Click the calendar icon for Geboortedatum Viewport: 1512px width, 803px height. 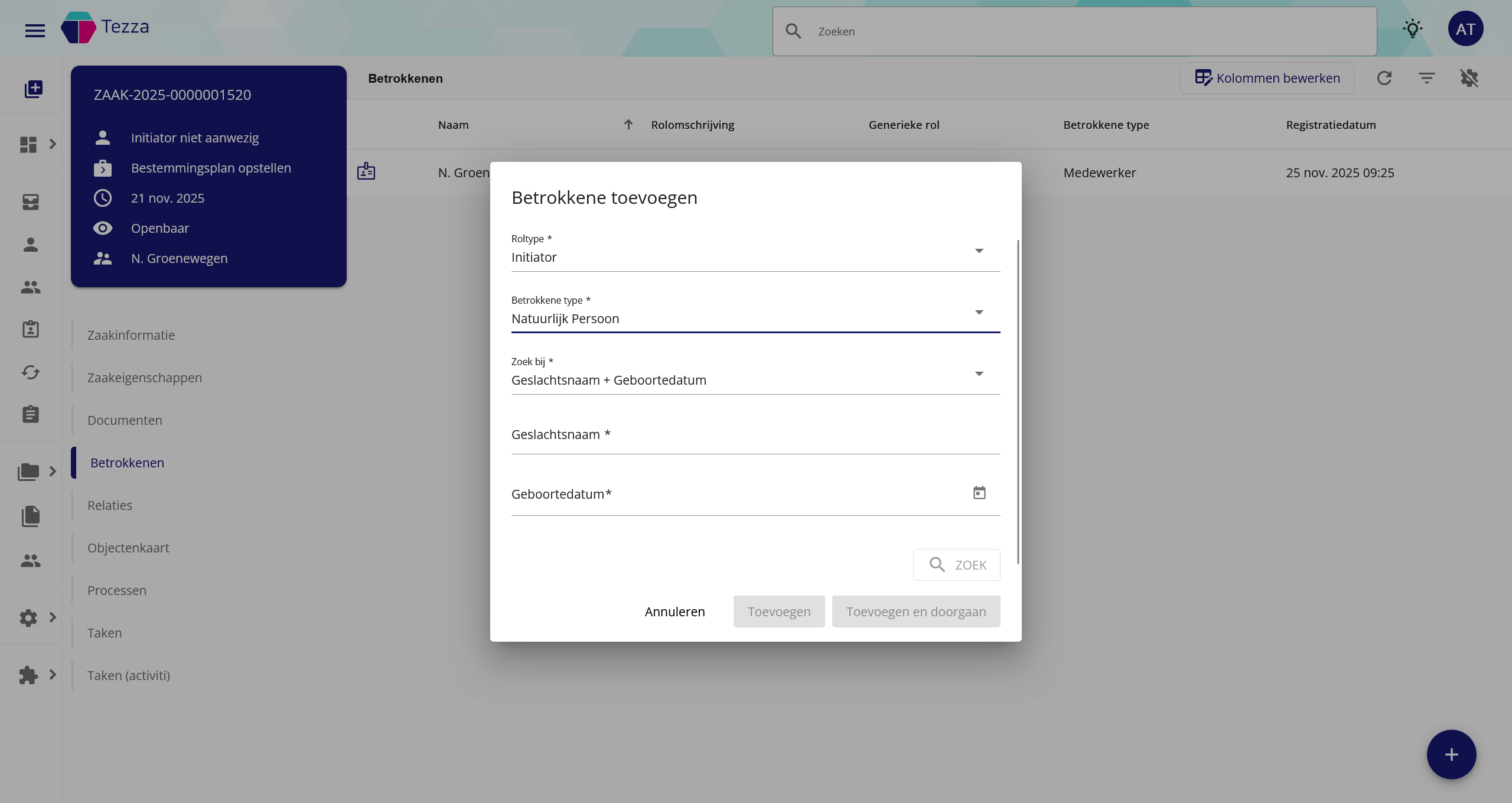(x=979, y=493)
